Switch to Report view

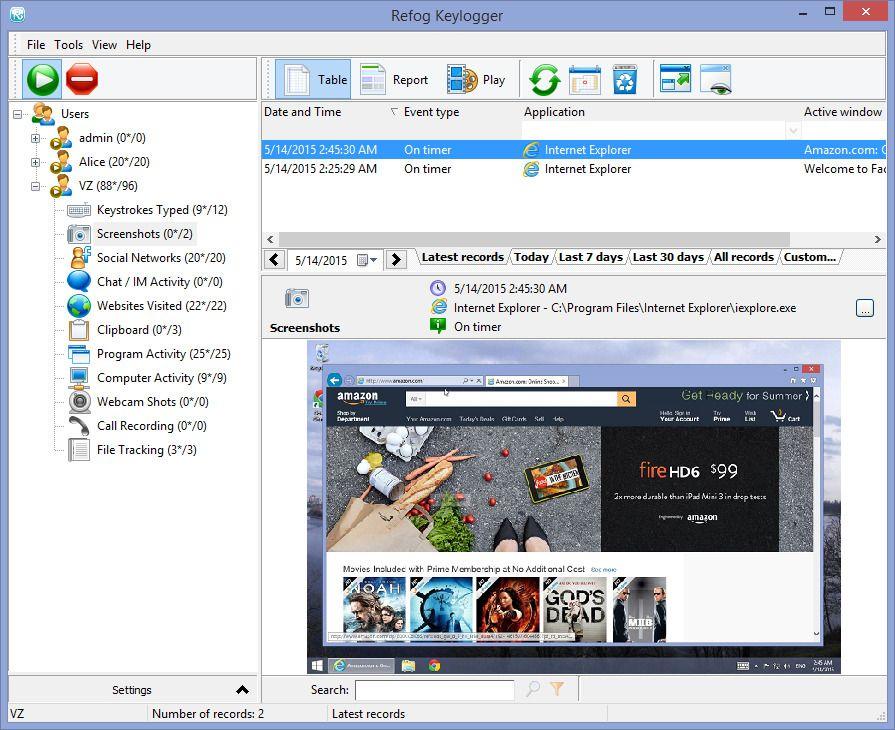[x=394, y=79]
